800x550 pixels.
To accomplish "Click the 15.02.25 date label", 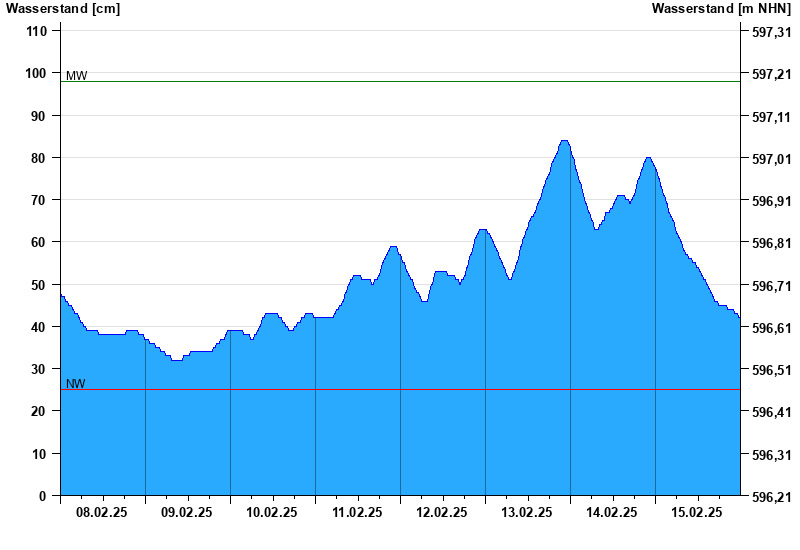I will 697,512.
